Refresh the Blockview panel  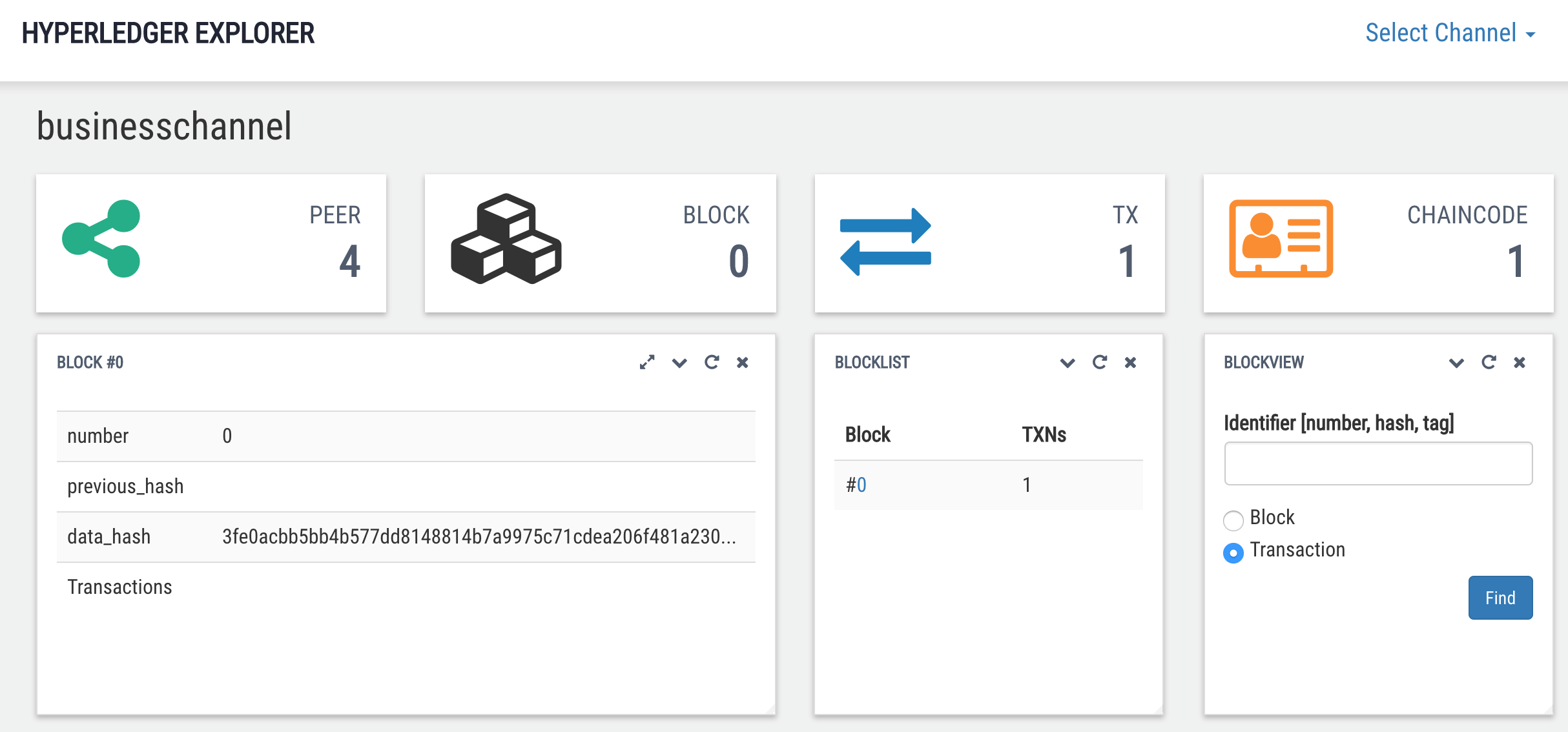point(1489,362)
